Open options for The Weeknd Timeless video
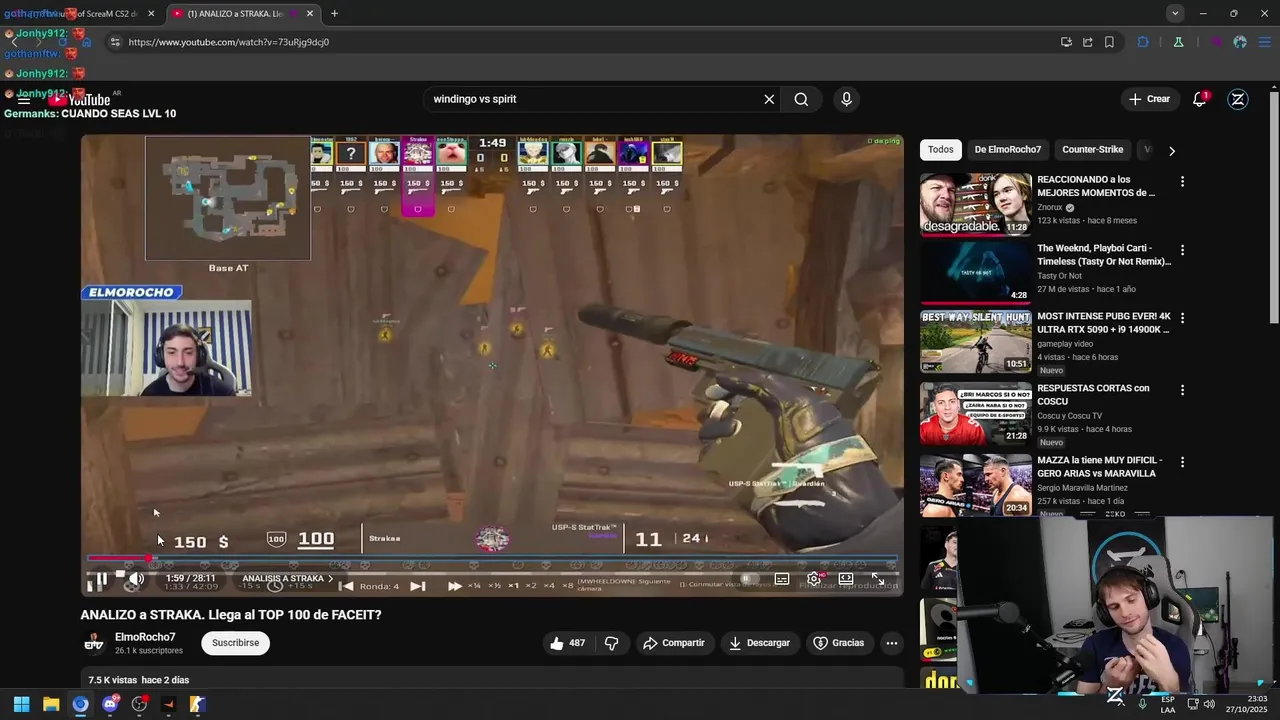This screenshot has width=1280, height=720. pyautogui.click(x=1182, y=250)
